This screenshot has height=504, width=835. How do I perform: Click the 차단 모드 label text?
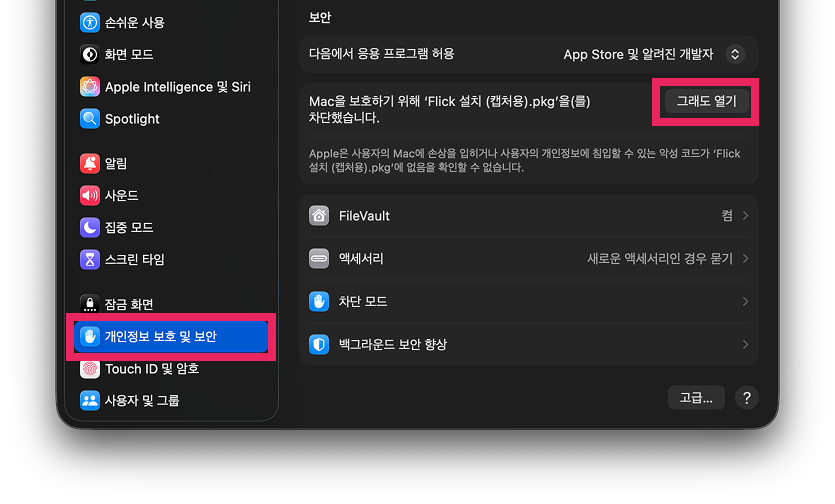[363, 302]
